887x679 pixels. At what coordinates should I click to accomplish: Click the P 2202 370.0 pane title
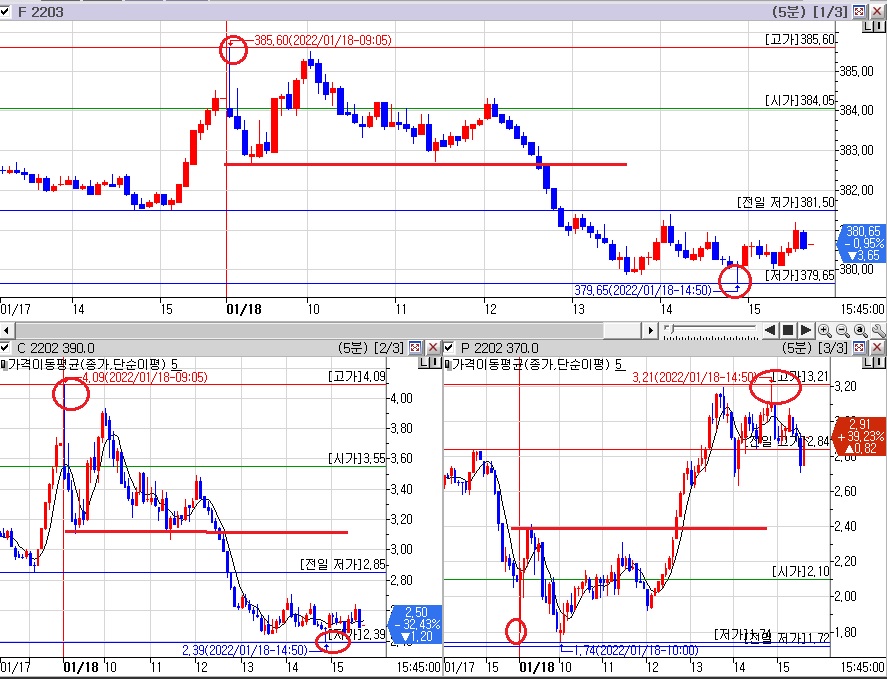[x=500, y=348]
